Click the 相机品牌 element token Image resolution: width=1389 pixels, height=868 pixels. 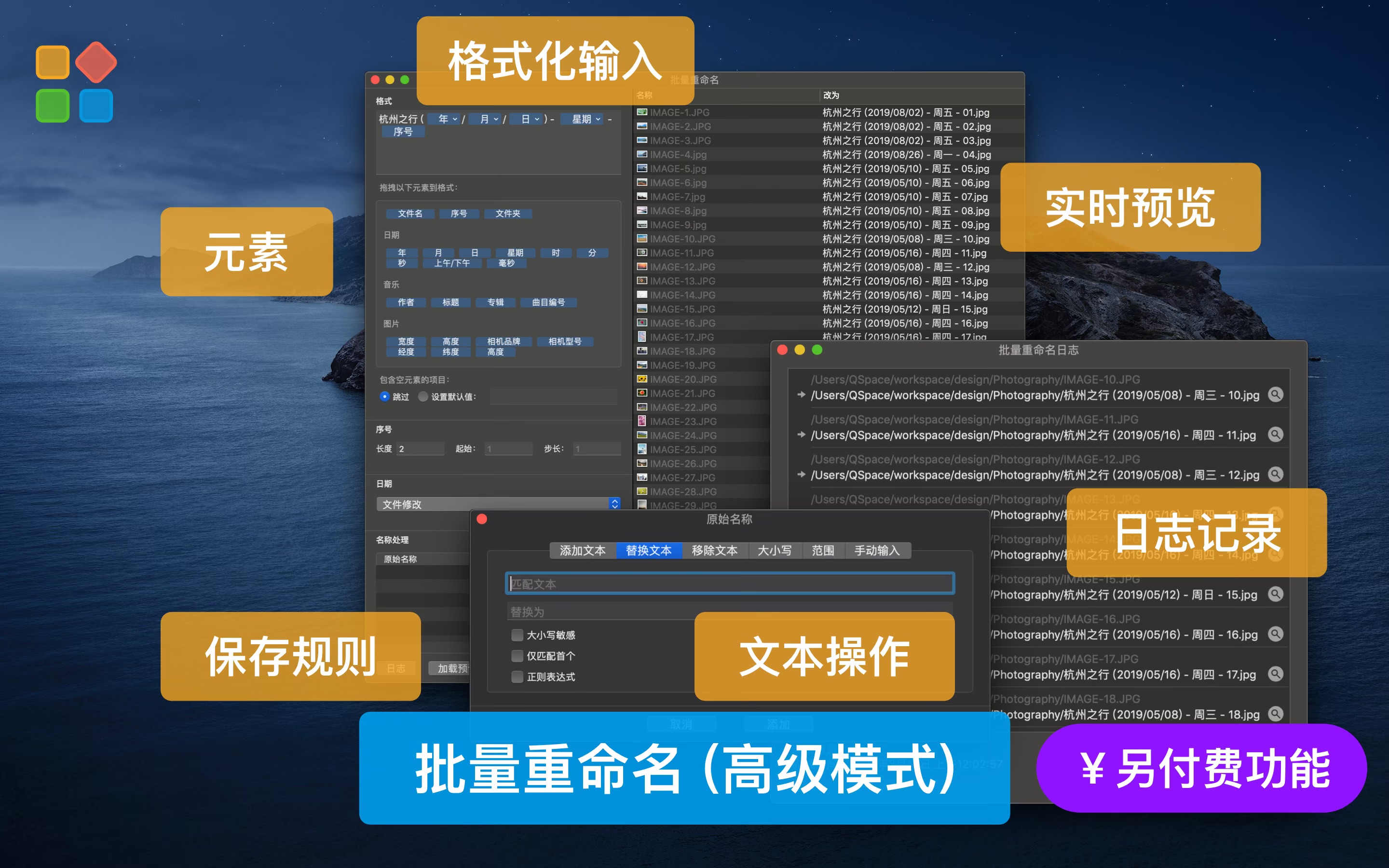coord(504,341)
